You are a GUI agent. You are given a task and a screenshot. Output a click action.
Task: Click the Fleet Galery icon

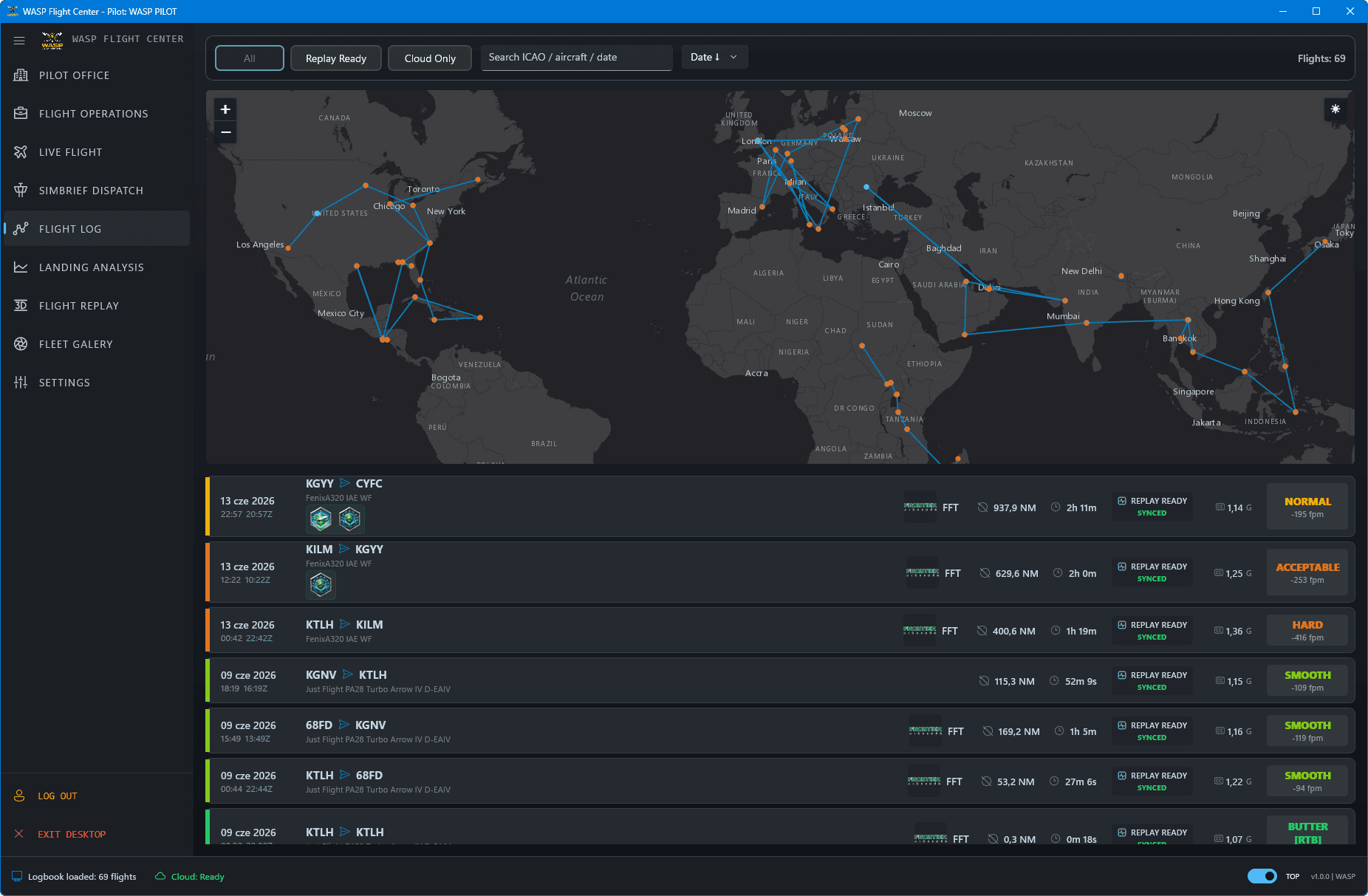tap(21, 344)
